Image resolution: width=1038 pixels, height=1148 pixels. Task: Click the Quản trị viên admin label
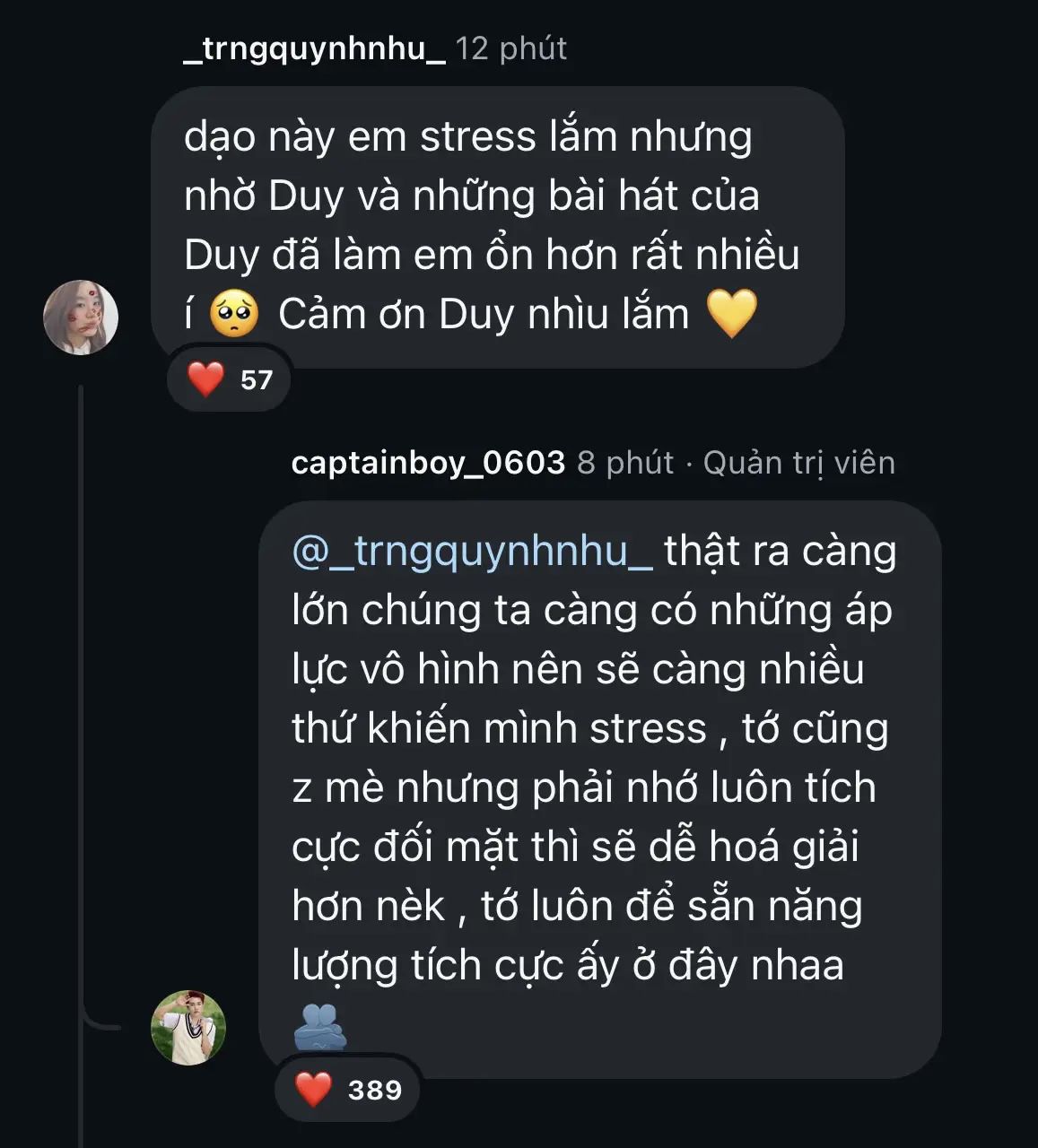pyautogui.click(x=799, y=463)
